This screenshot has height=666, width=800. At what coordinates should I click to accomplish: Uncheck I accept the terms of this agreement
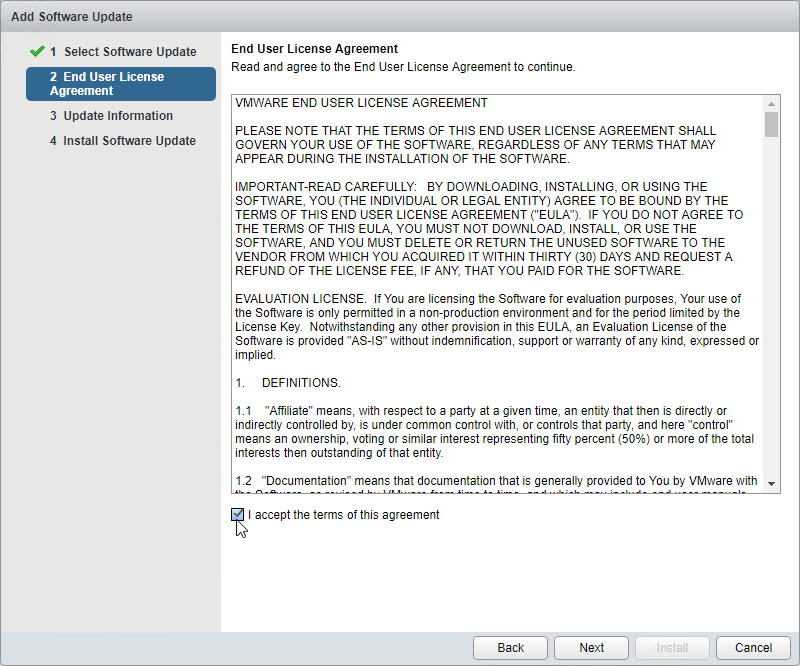pos(237,514)
